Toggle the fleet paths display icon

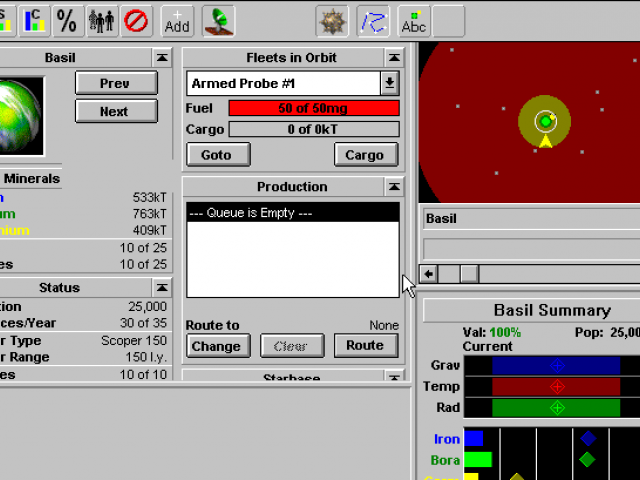pyautogui.click(x=373, y=21)
